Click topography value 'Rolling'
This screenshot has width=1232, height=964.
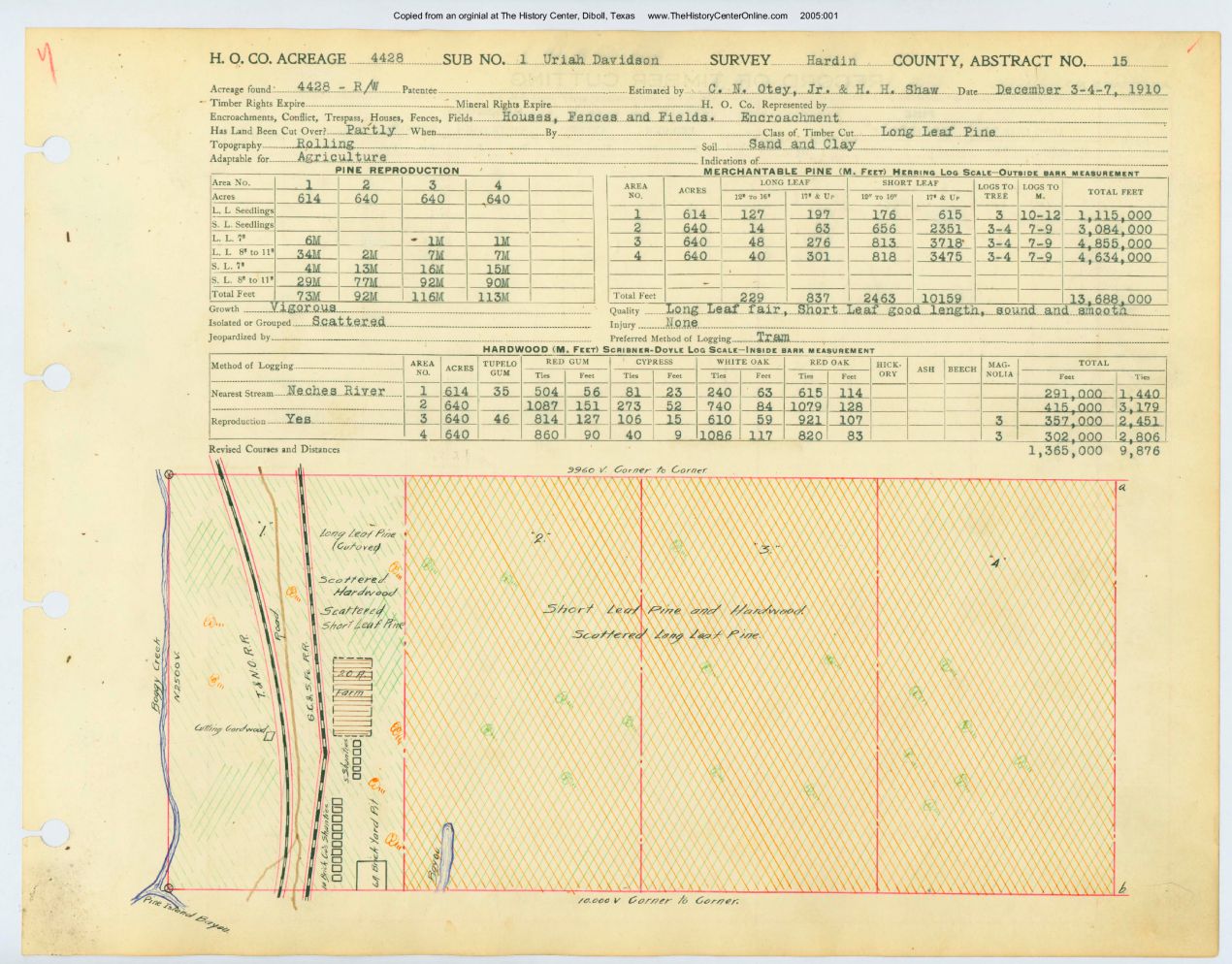coord(325,144)
